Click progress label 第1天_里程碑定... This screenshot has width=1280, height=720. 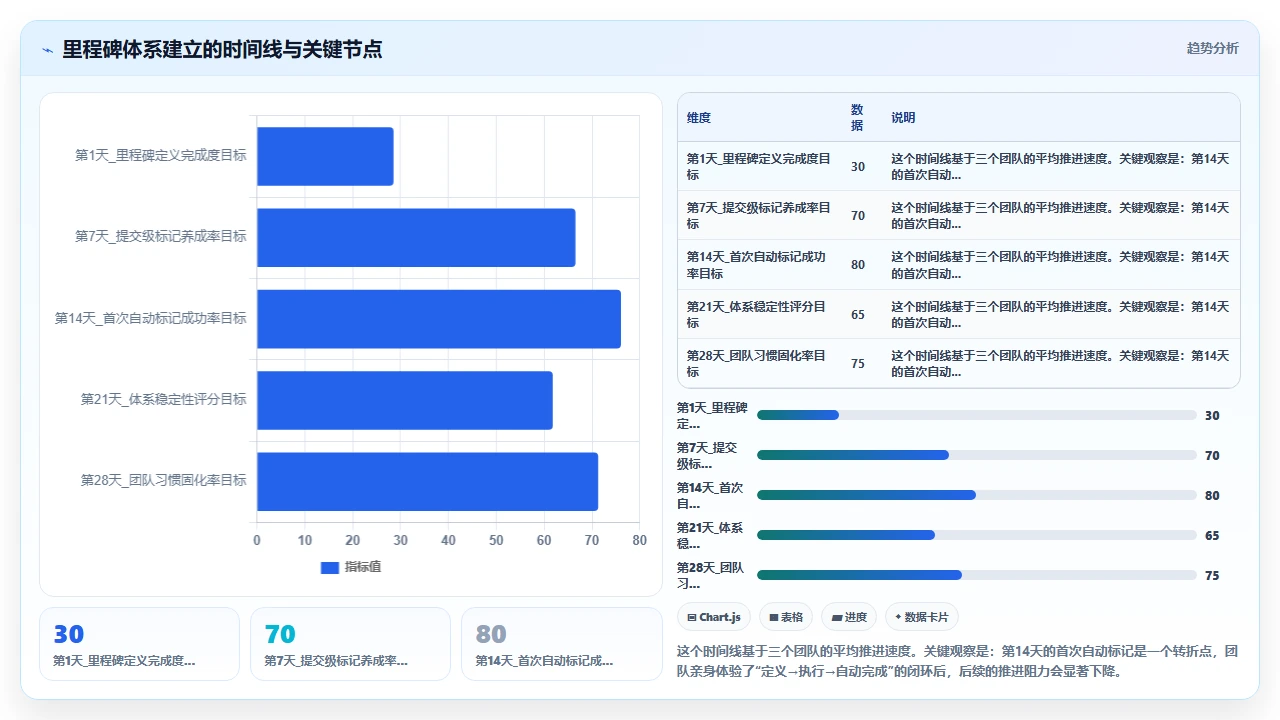[712, 415]
